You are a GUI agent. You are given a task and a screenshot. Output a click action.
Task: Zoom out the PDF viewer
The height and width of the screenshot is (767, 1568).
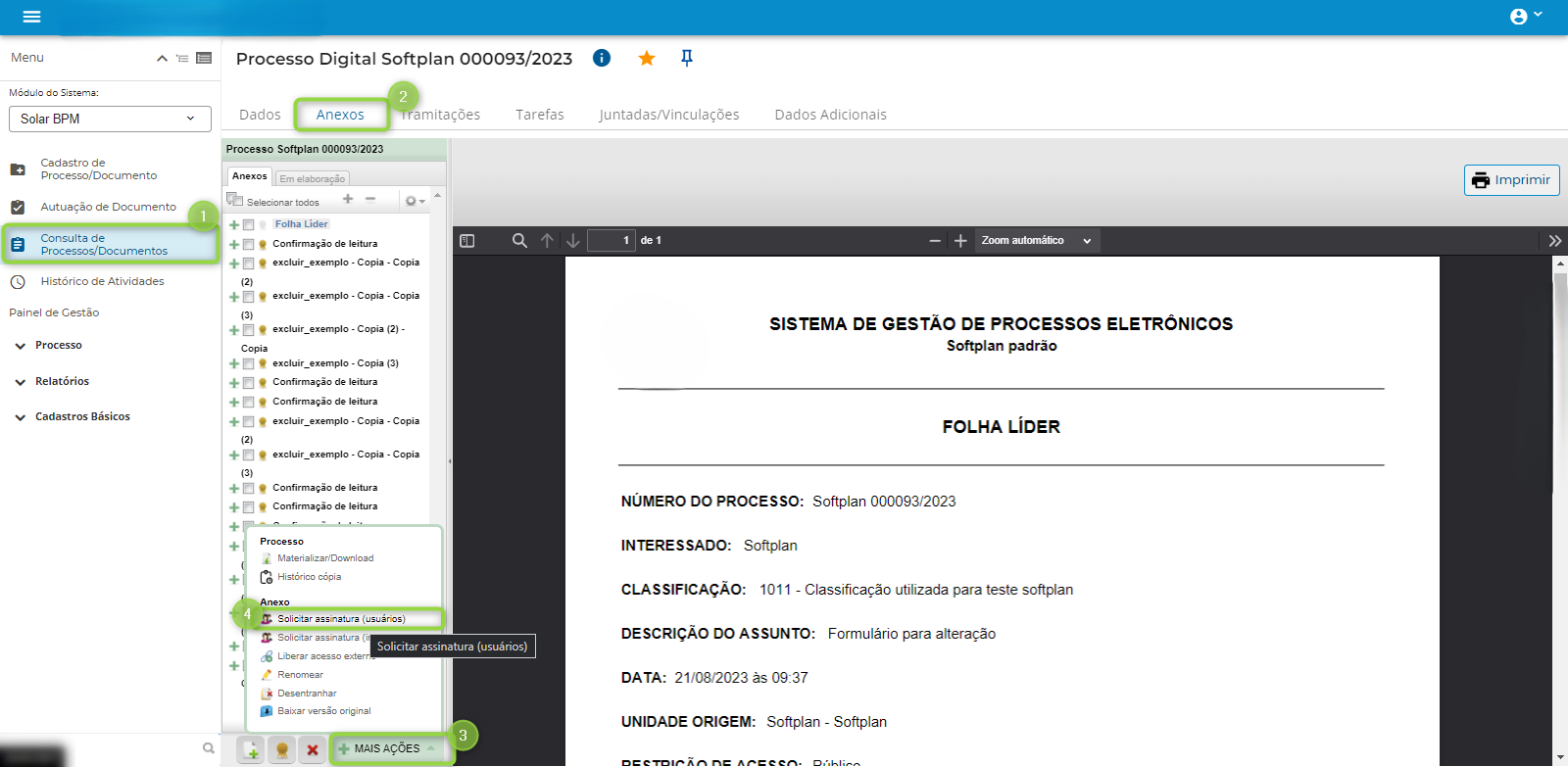(x=935, y=241)
